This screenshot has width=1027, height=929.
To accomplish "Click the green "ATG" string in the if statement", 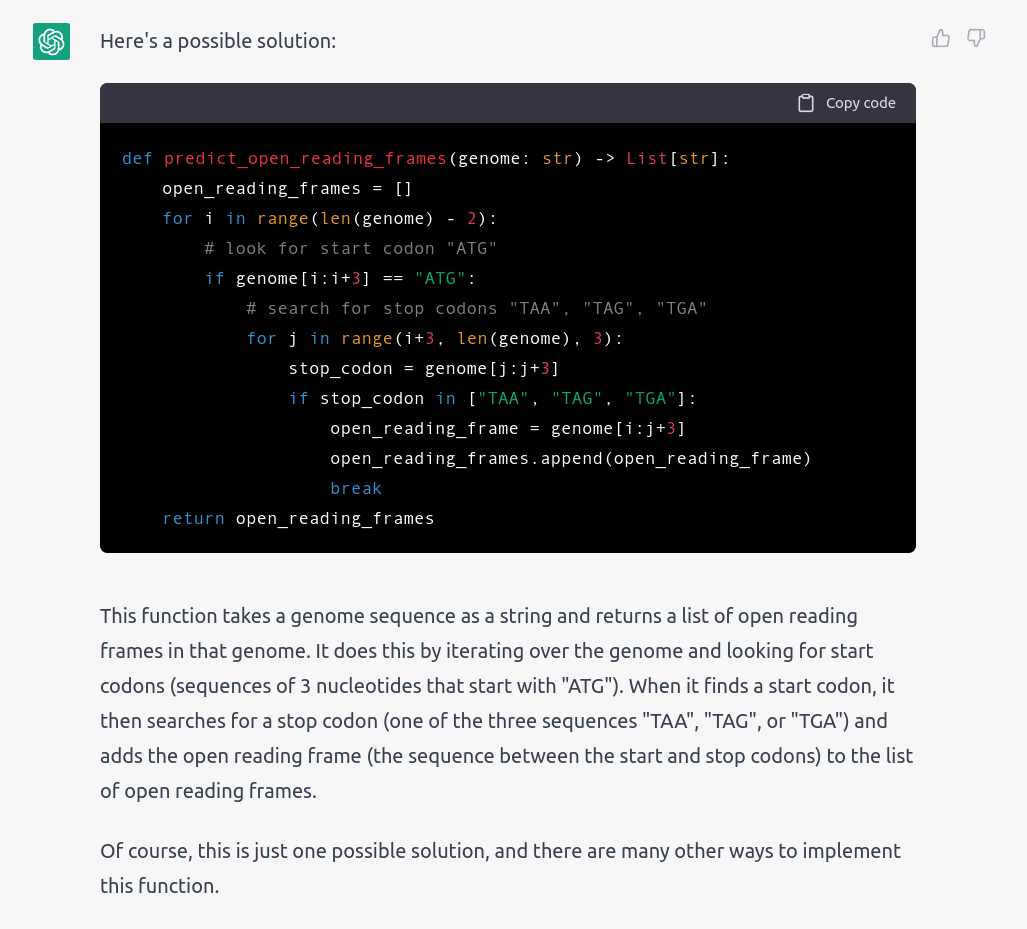I will pyautogui.click(x=440, y=278).
